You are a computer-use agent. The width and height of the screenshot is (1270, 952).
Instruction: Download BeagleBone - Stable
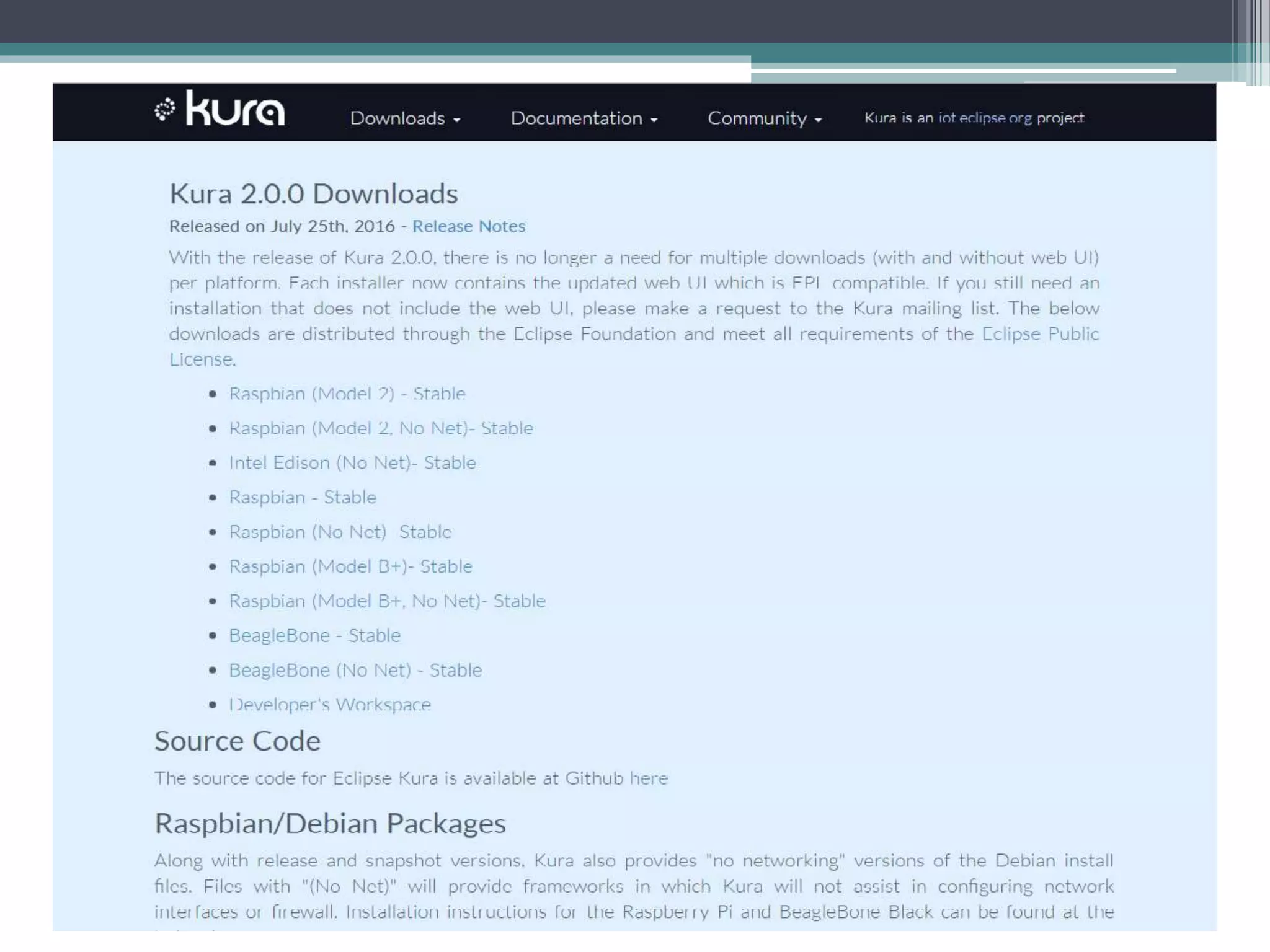(314, 635)
